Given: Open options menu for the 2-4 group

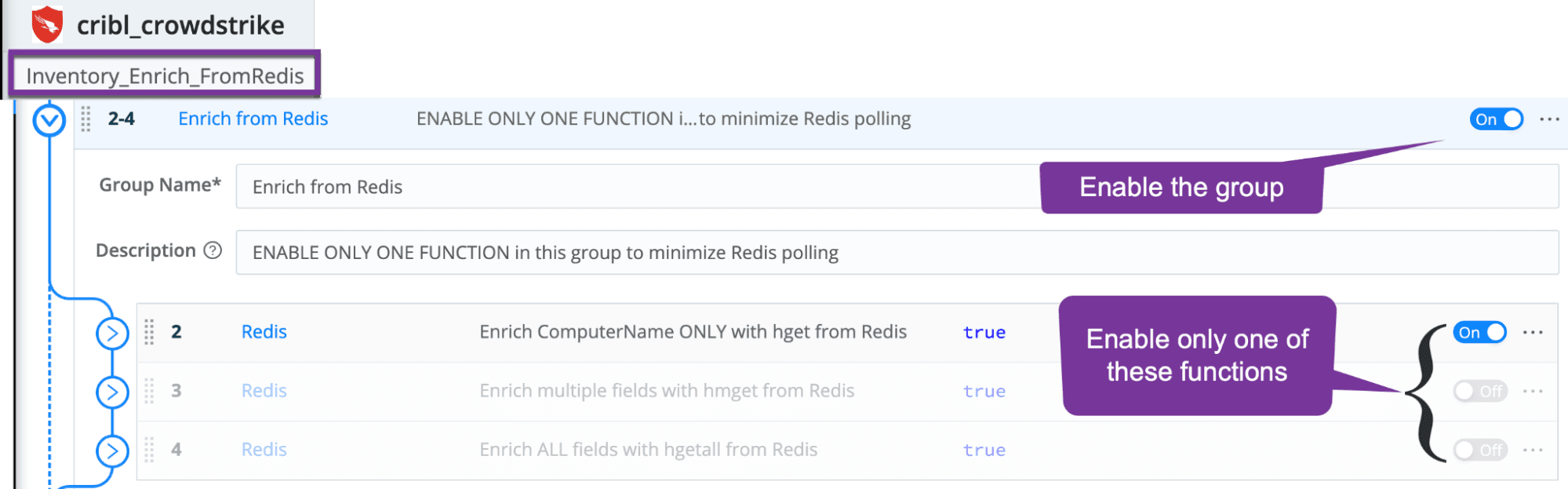Looking at the screenshot, I should click(1549, 119).
